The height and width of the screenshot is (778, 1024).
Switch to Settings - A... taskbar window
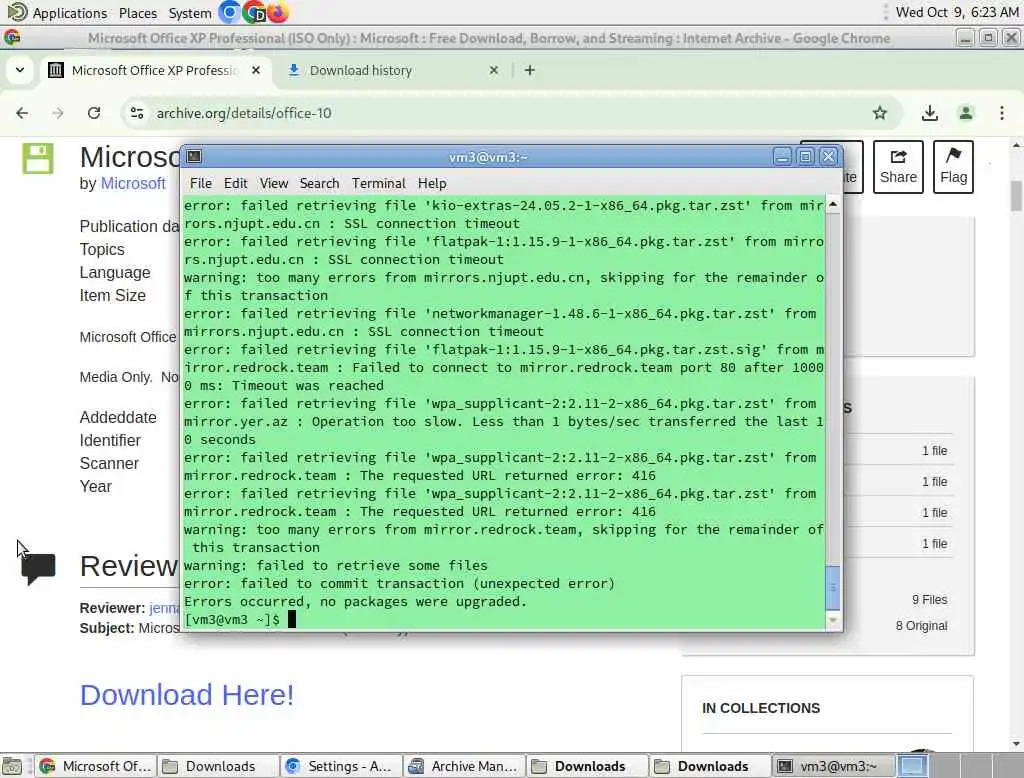click(341, 766)
